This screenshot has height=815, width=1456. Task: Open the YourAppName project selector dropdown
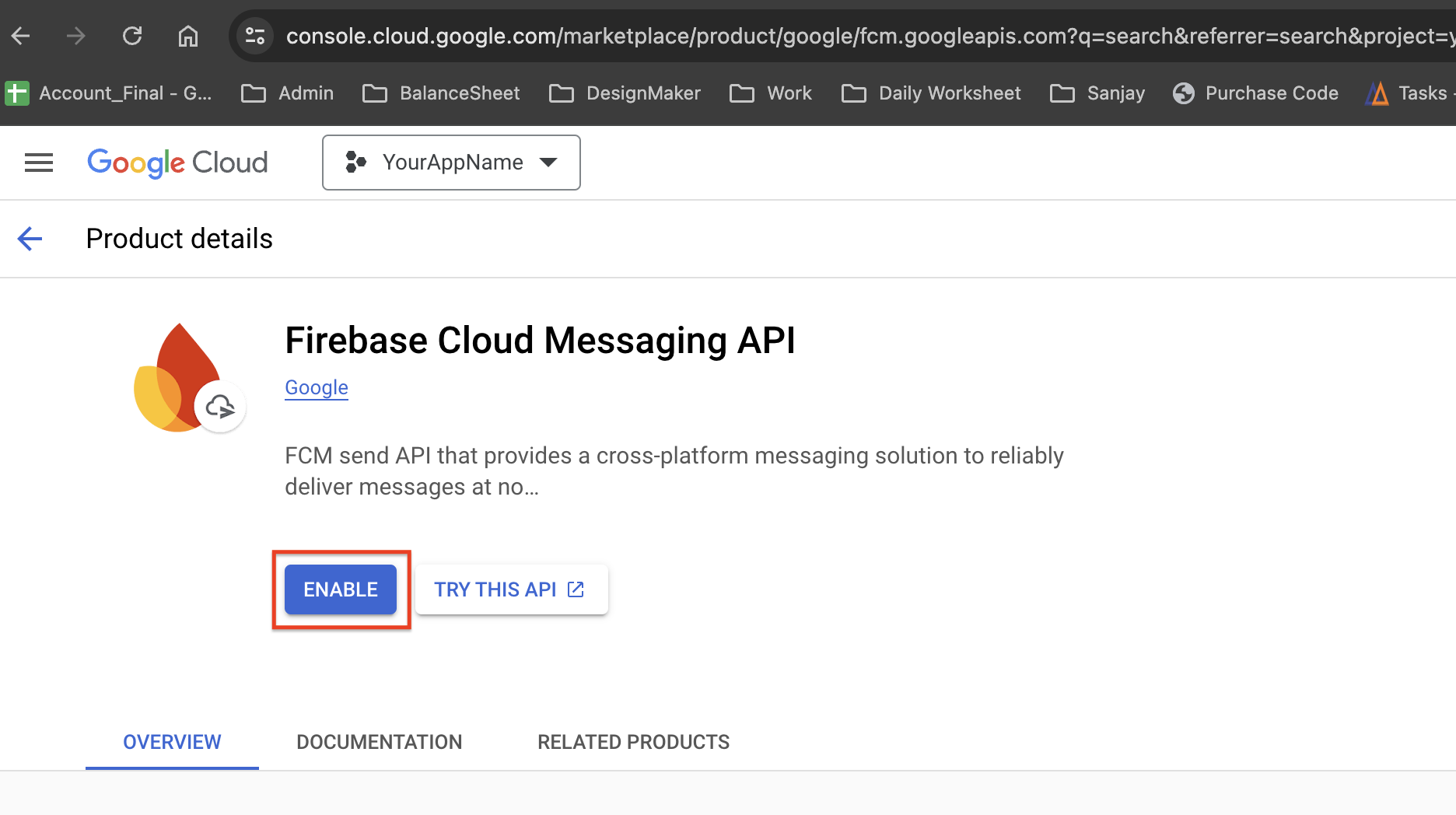tap(451, 163)
